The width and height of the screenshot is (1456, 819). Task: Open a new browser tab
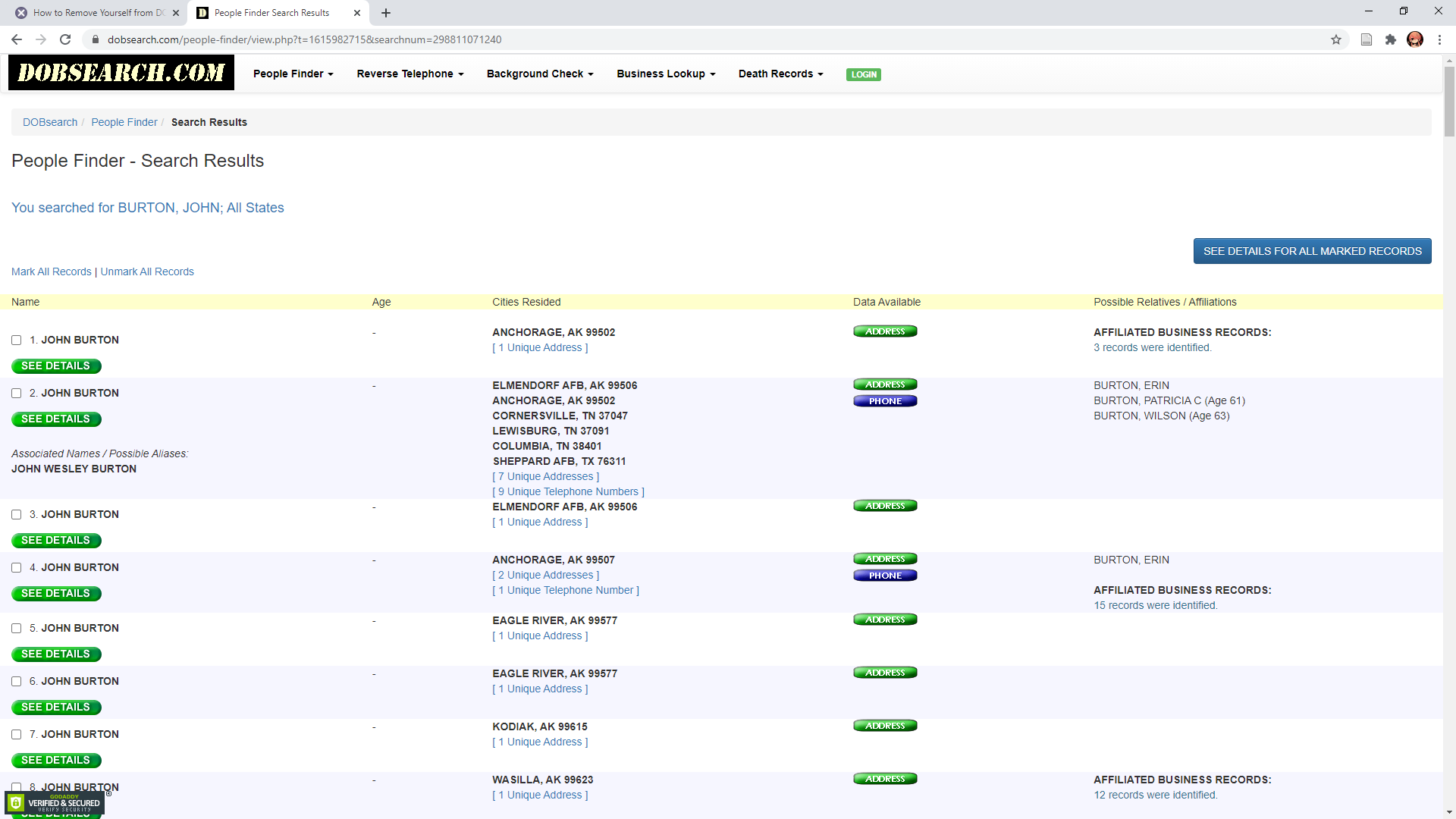click(x=386, y=13)
